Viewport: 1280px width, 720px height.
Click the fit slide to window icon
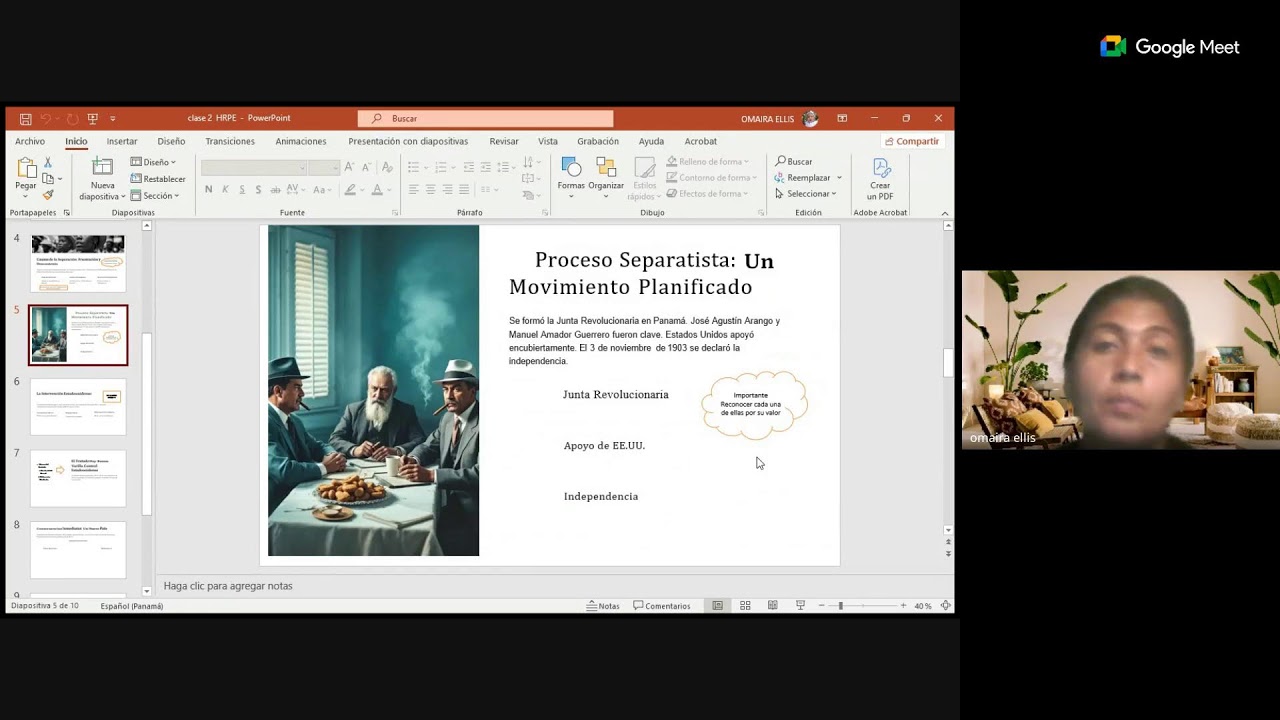coord(945,606)
